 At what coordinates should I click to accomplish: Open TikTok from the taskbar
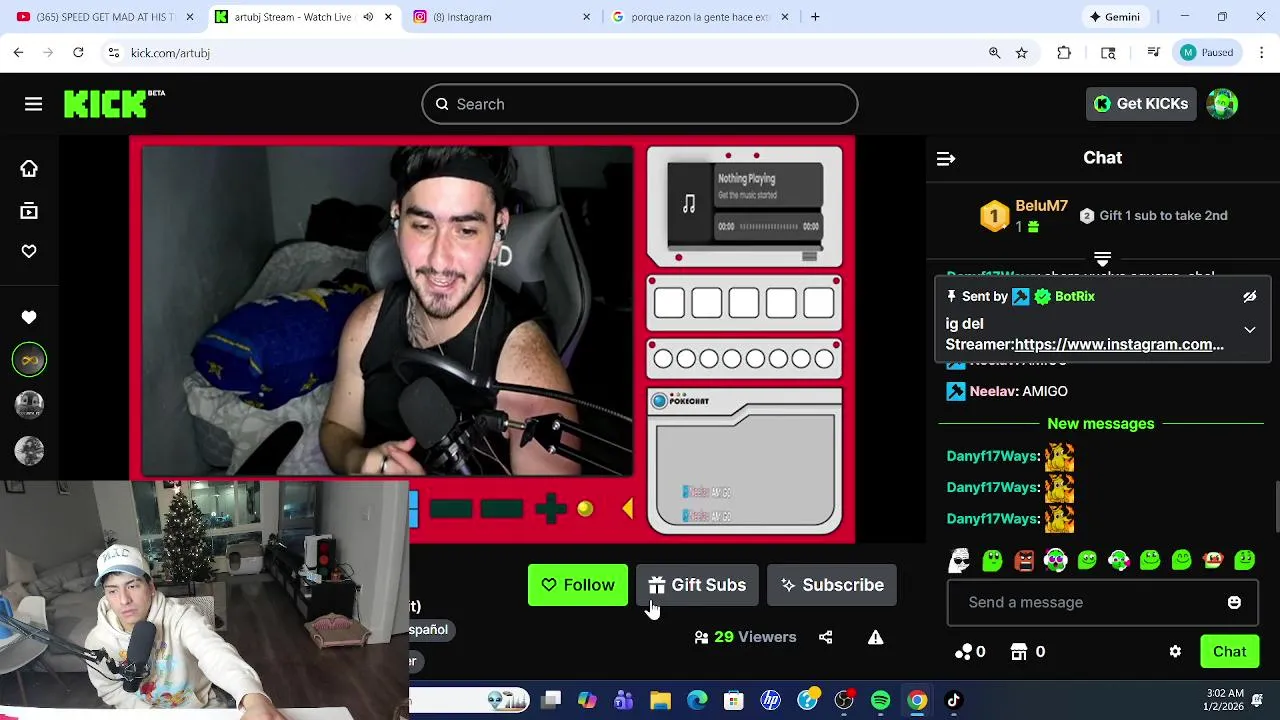point(953,701)
